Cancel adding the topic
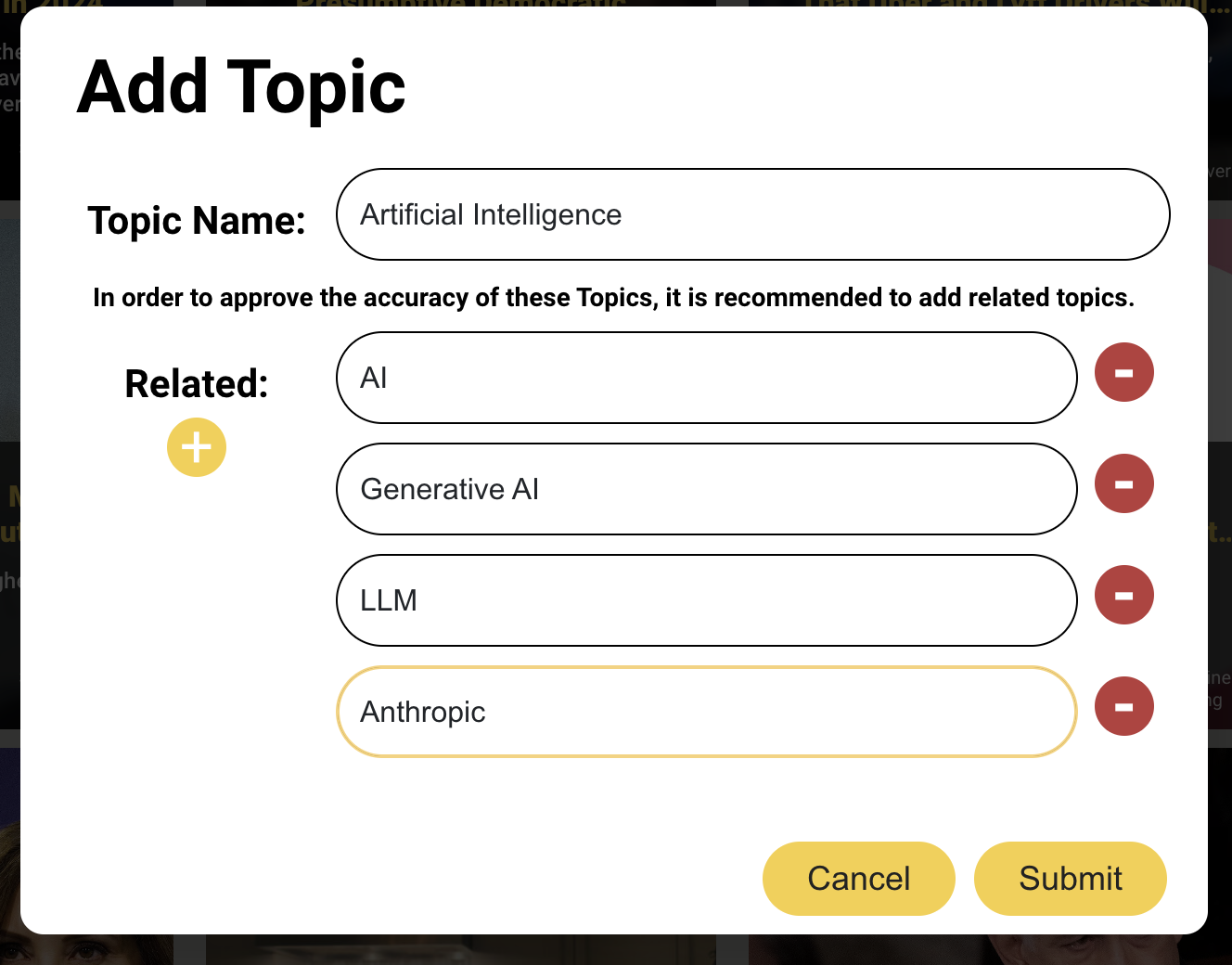The width and height of the screenshot is (1232, 965). tap(858, 879)
